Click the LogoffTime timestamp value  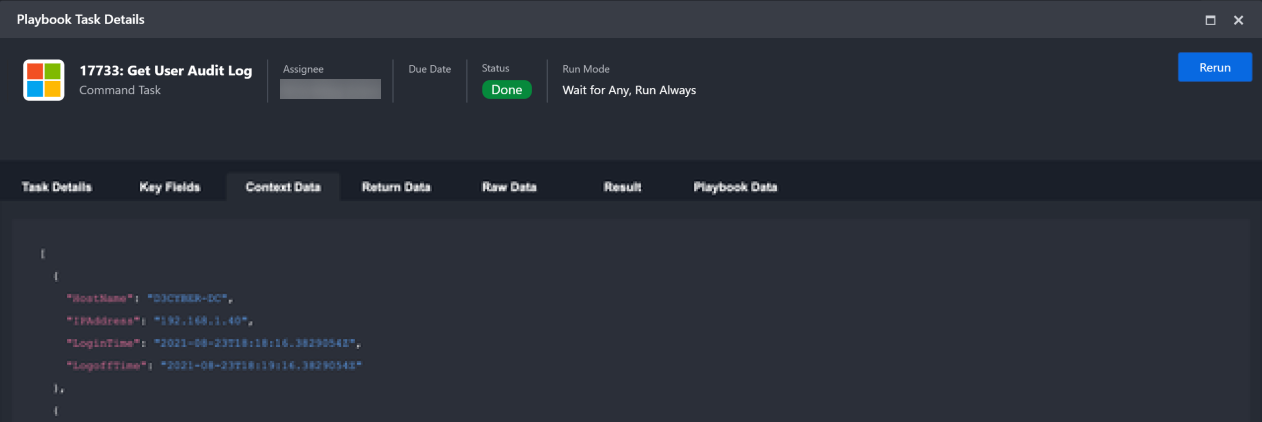[260, 366]
